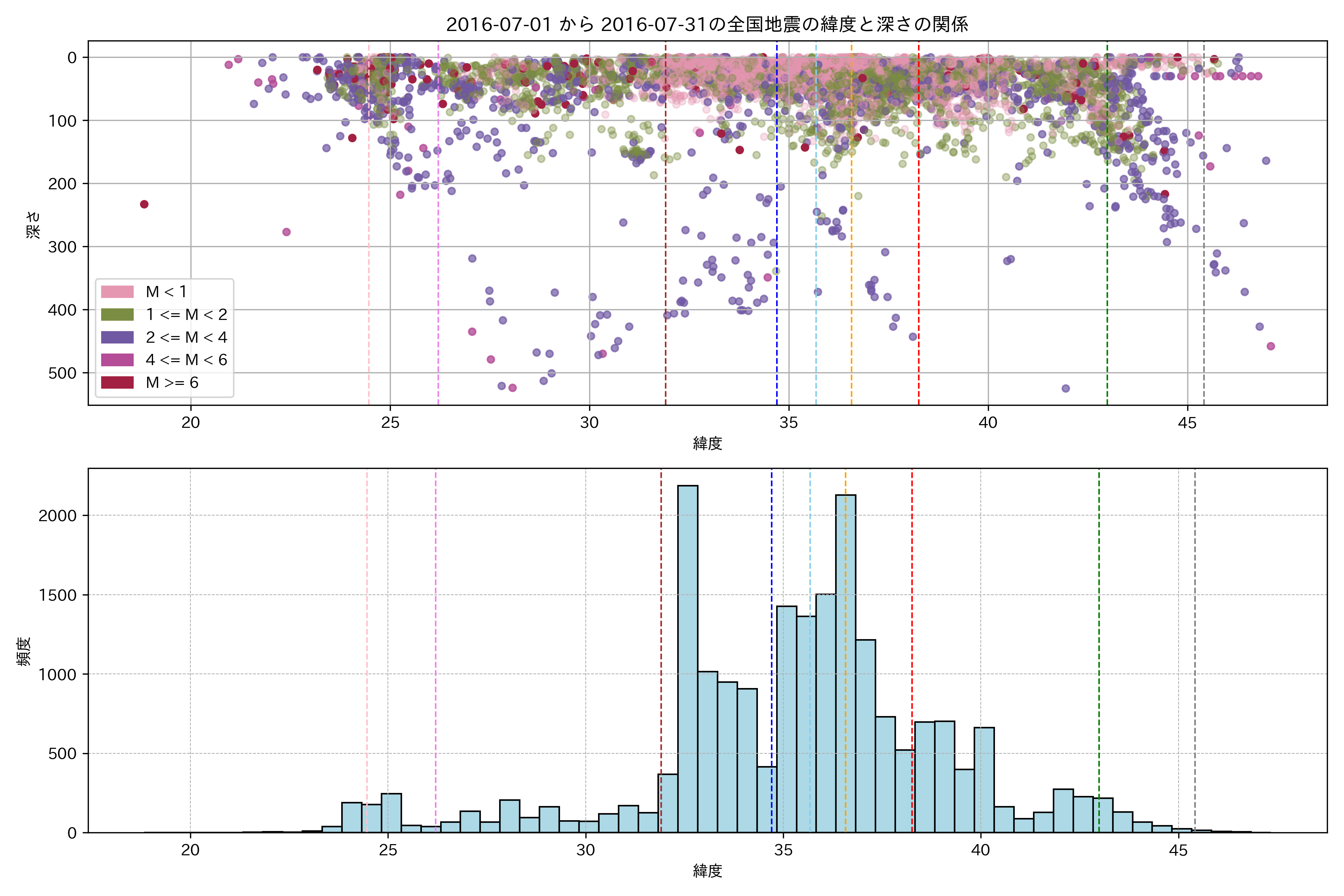Click the tallest histogram bar near latitude 32.5
This screenshot has height=896, width=1344.
click(x=687, y=657)
